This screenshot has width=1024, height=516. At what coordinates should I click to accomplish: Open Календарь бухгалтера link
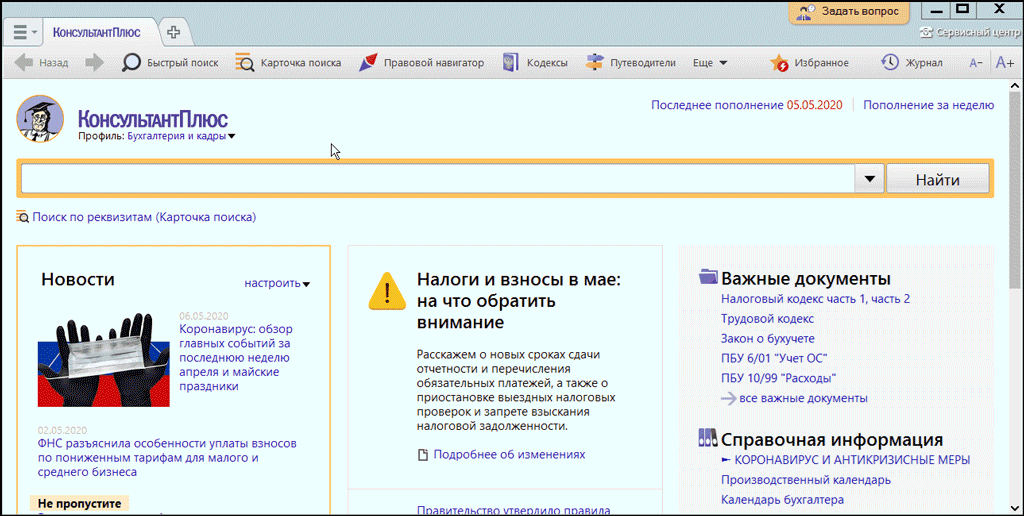[782, 500]
